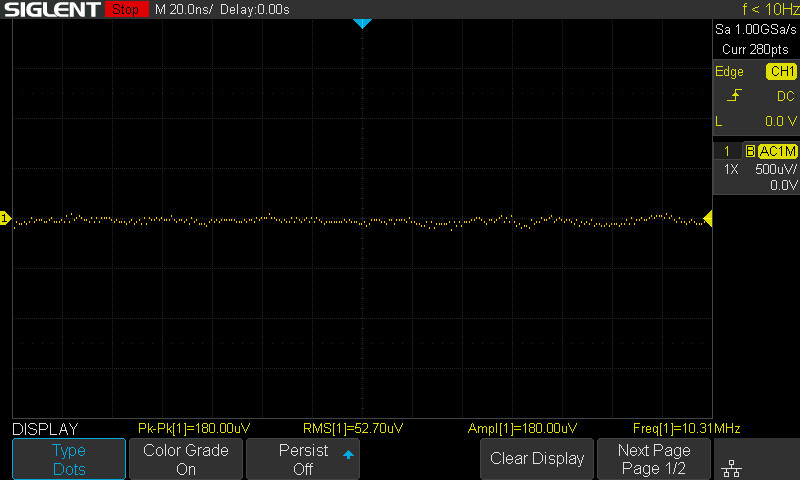Toggle the red Stop run status indicator
This screenshot has height=480, width=800.
point(125,10)
